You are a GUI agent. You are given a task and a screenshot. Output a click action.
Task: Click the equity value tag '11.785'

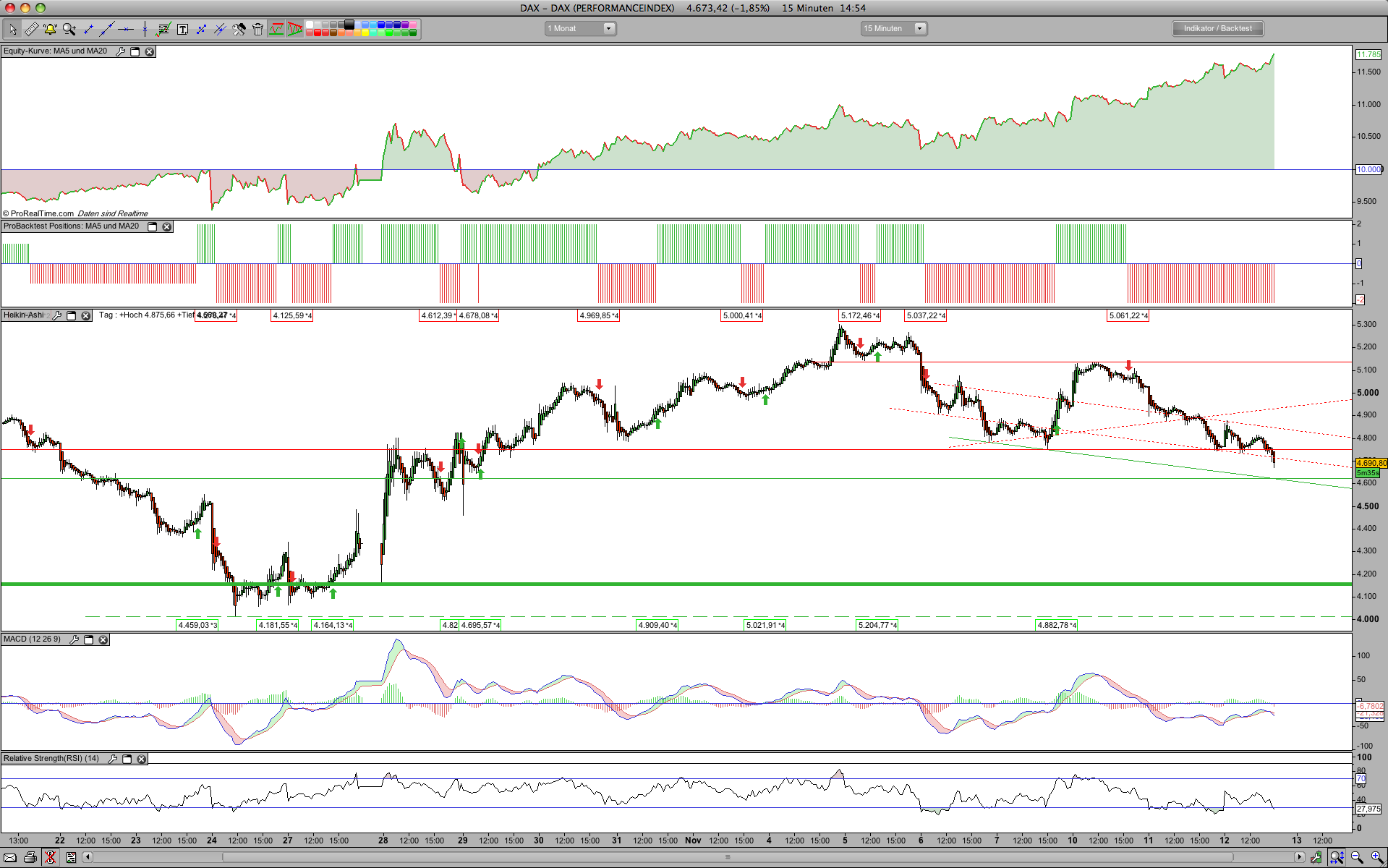1368,54
